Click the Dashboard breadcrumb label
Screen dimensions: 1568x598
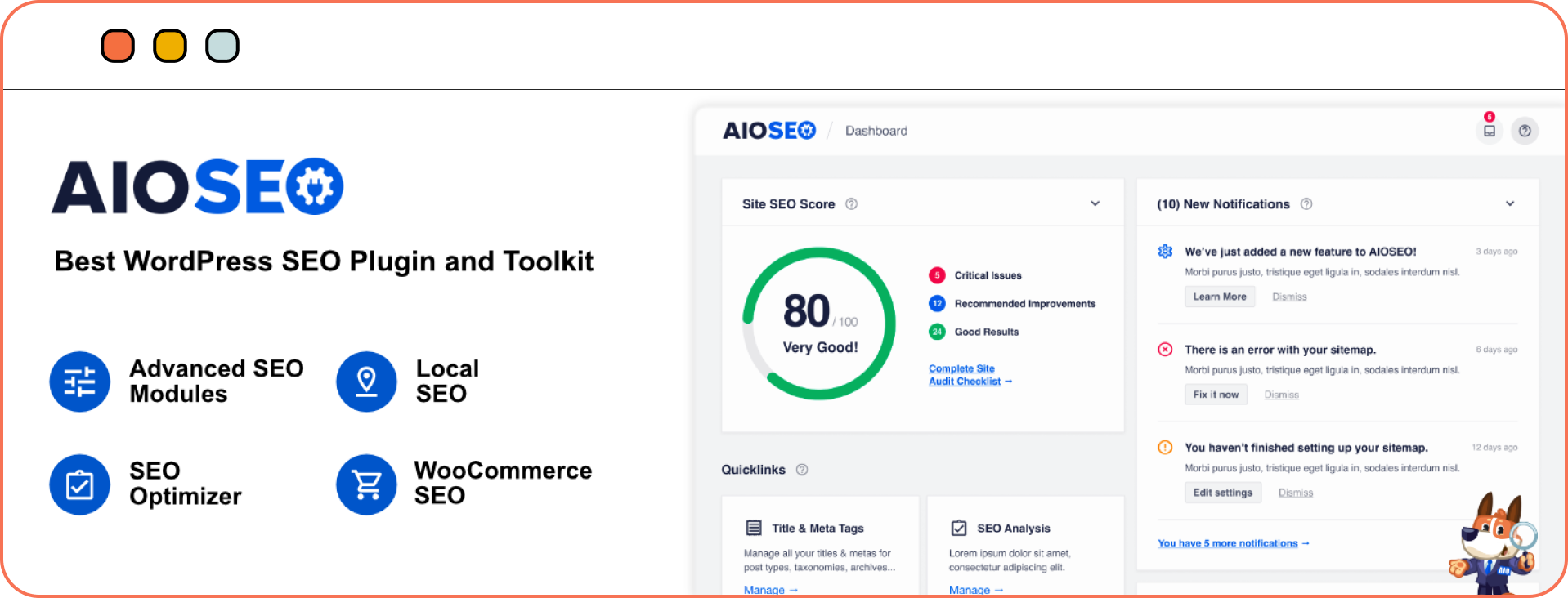[876, 131]
